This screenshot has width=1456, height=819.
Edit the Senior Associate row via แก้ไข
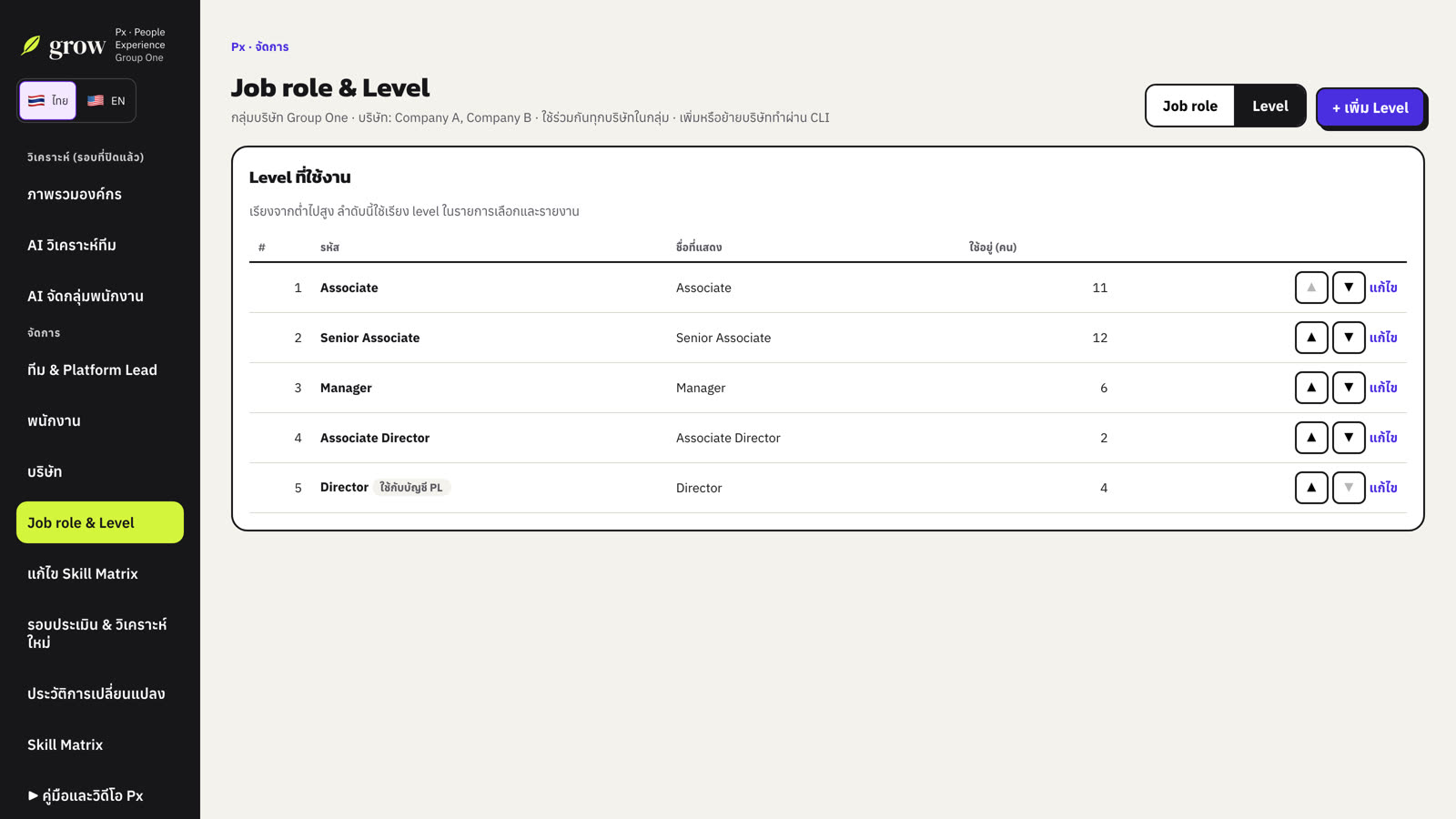(1383, 338)
